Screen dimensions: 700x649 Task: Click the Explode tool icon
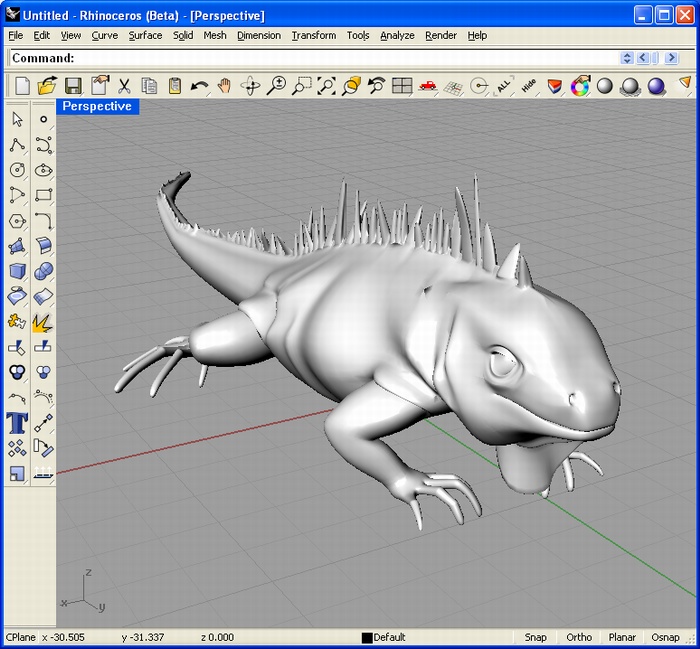coord(43,322)
